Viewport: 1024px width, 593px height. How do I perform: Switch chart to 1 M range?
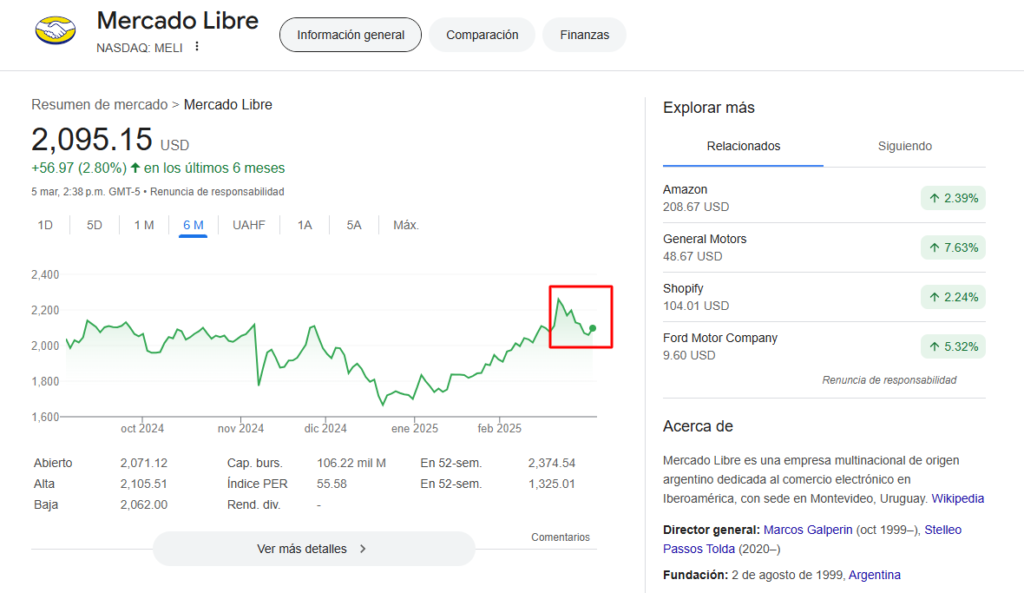(144, 225)
